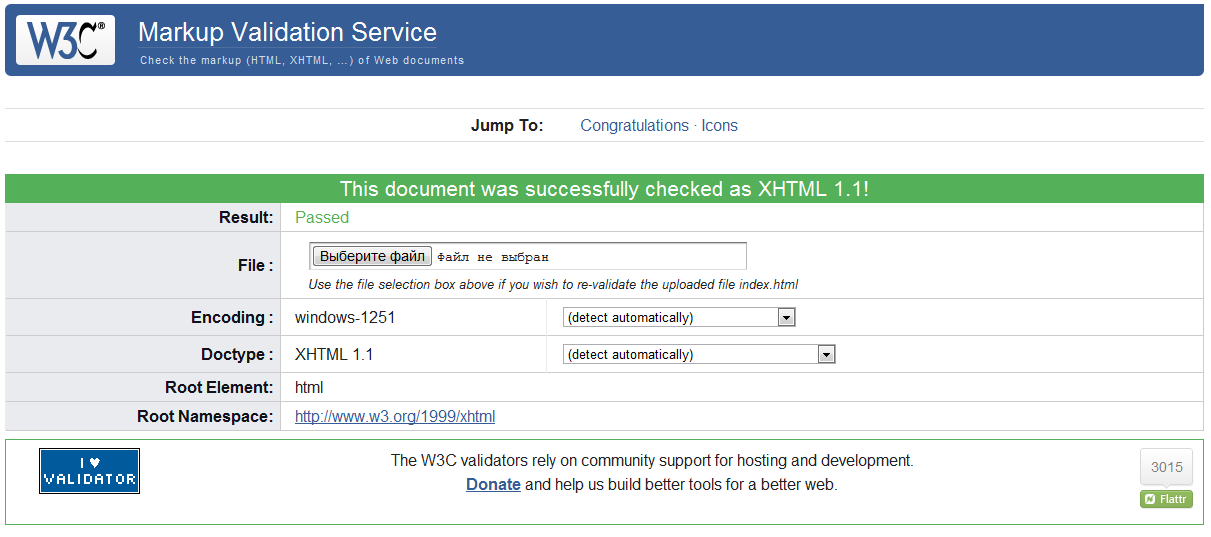Click the Root Namespace label
Screen dimensions: 1211x537
(x=205, y=417)
